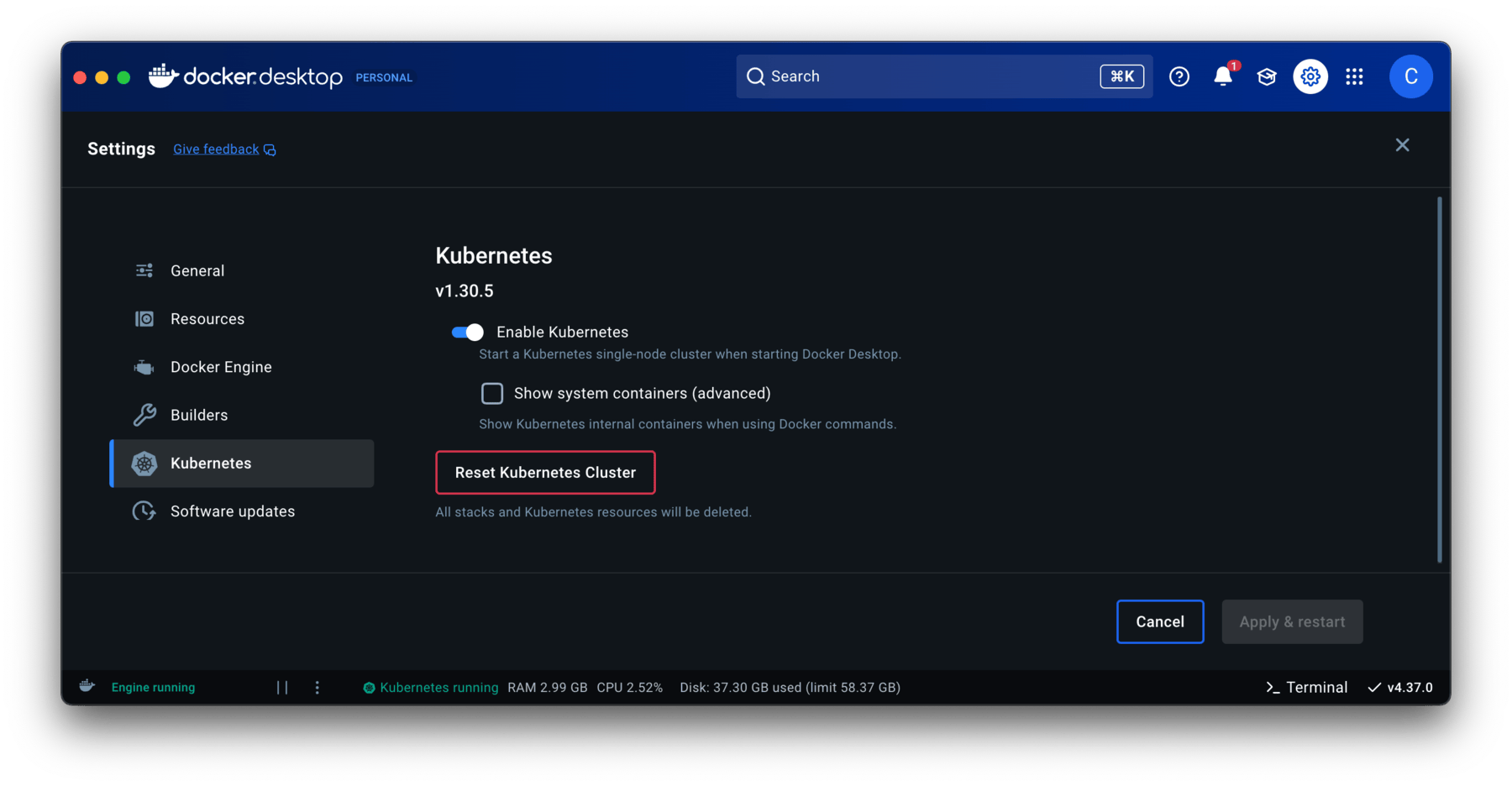Click the Resources icon in sidebar
Viewport: 1512px width, 786px height.
(x=144, y=319)
